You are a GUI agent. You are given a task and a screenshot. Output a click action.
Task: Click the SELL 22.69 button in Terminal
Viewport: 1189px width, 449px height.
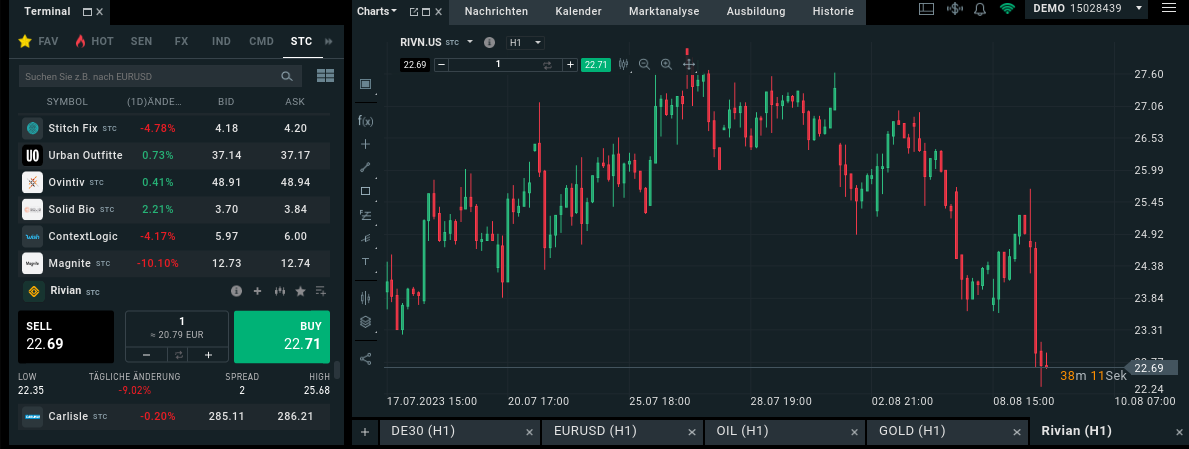point(66,337)
